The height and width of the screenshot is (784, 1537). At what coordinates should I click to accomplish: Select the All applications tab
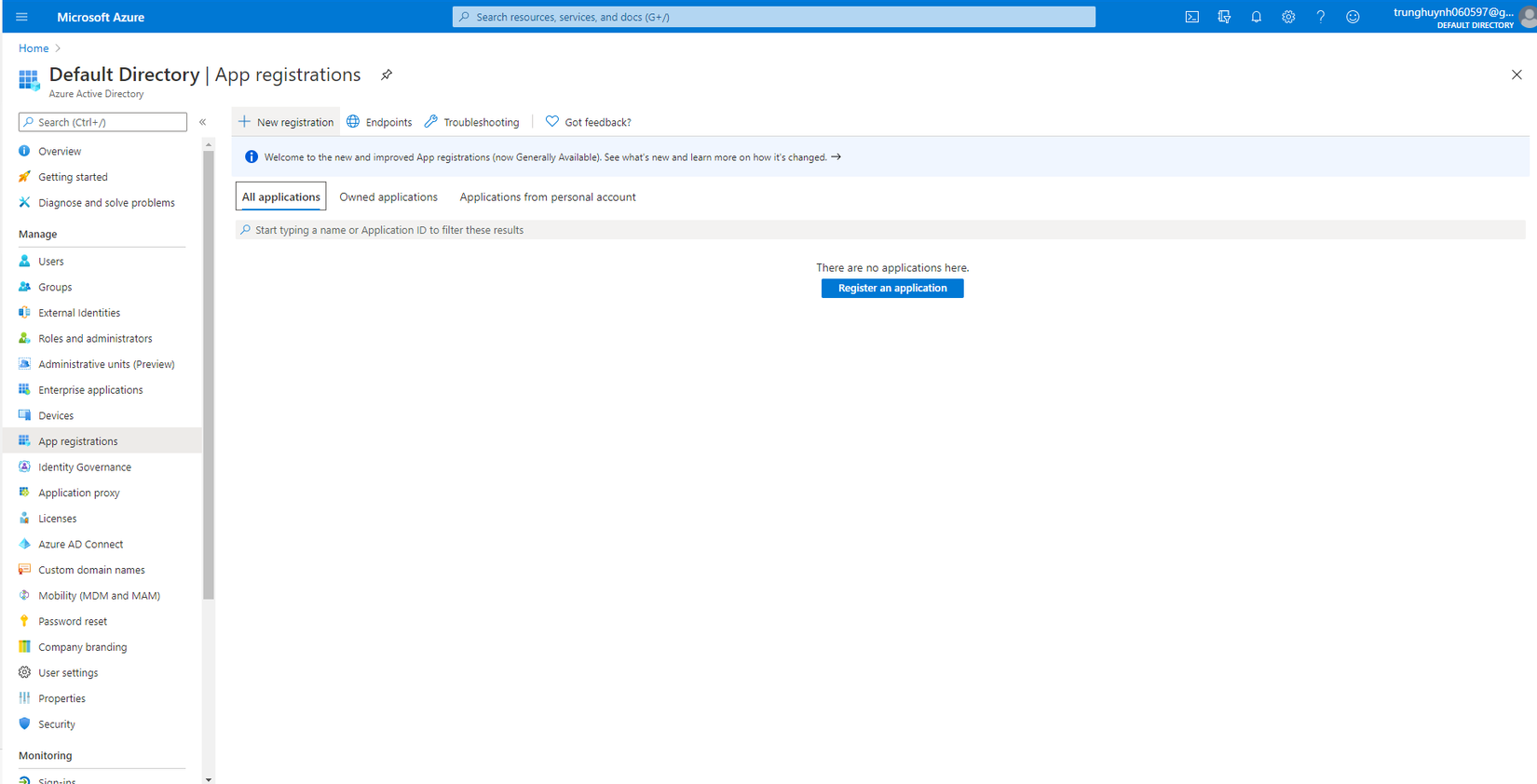click(281, 196)
